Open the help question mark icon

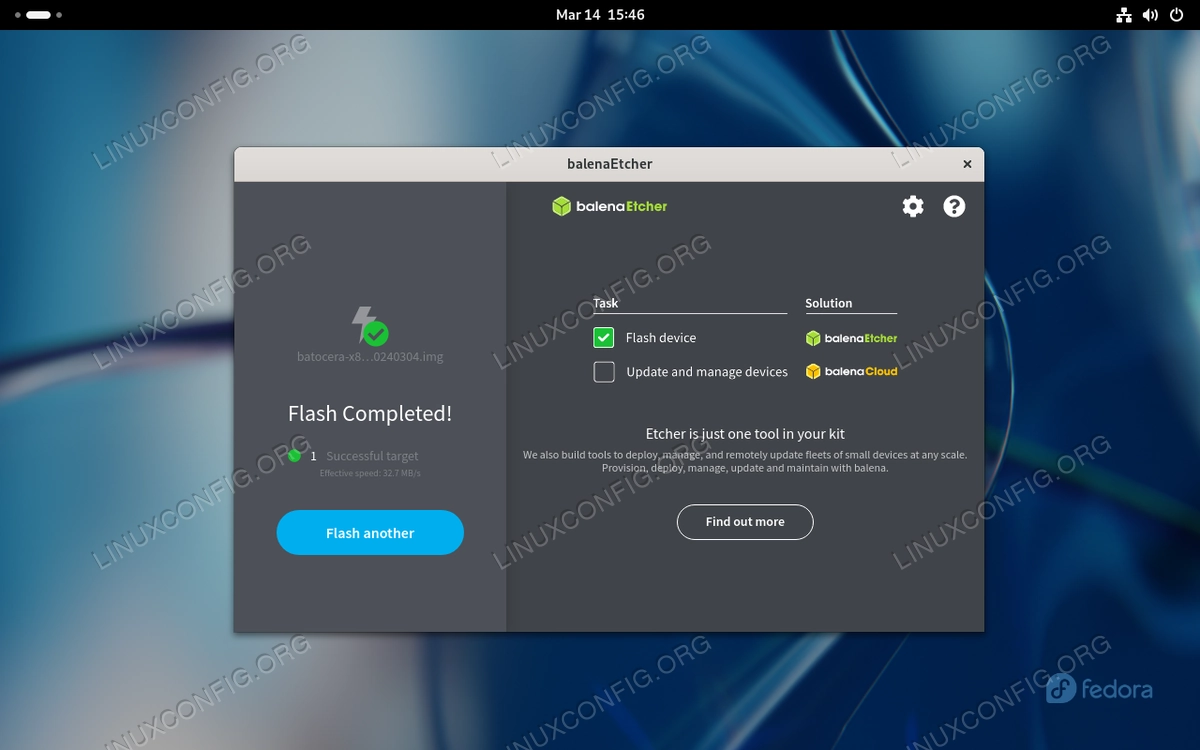954,206
